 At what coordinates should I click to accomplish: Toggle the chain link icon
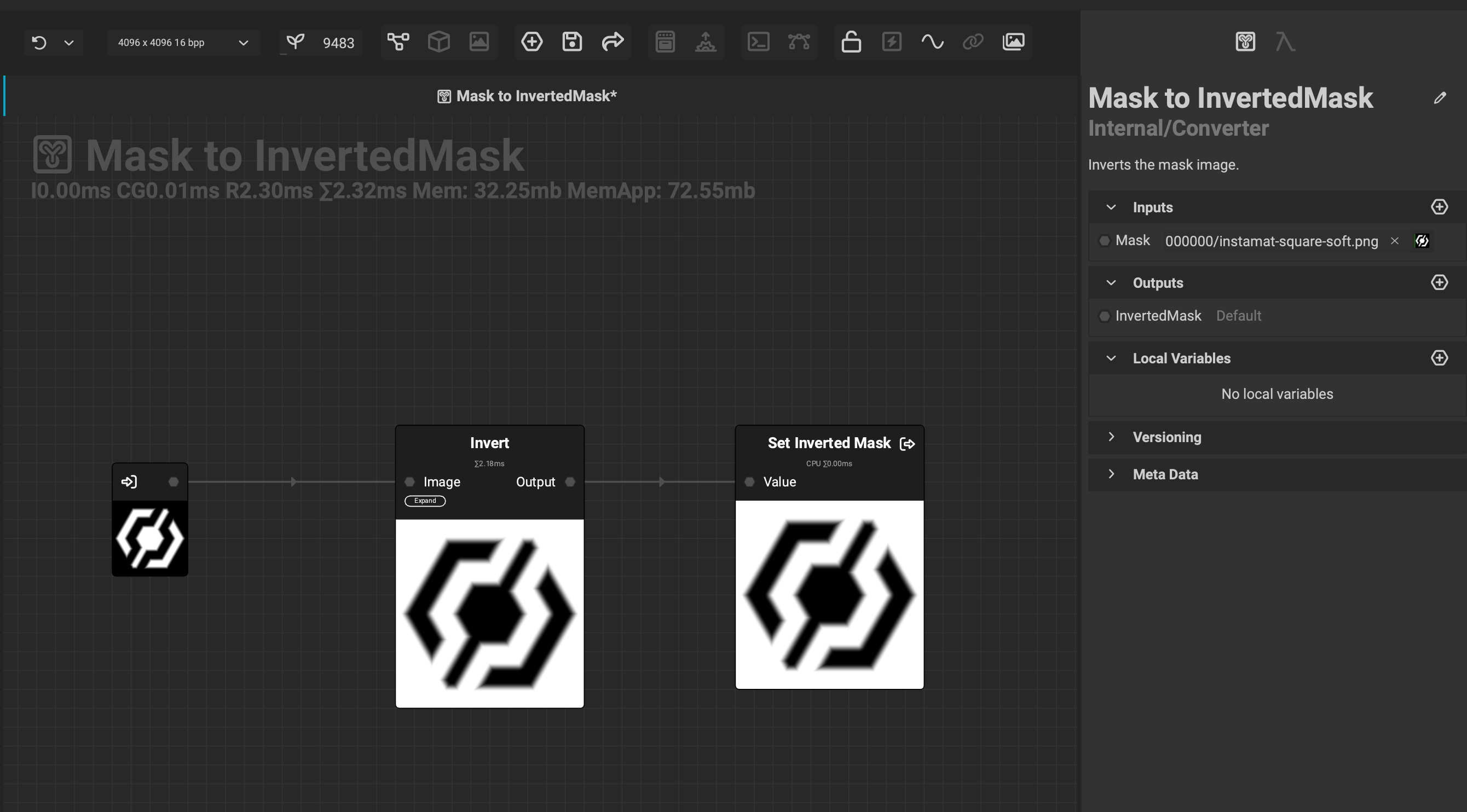(973, 42)
